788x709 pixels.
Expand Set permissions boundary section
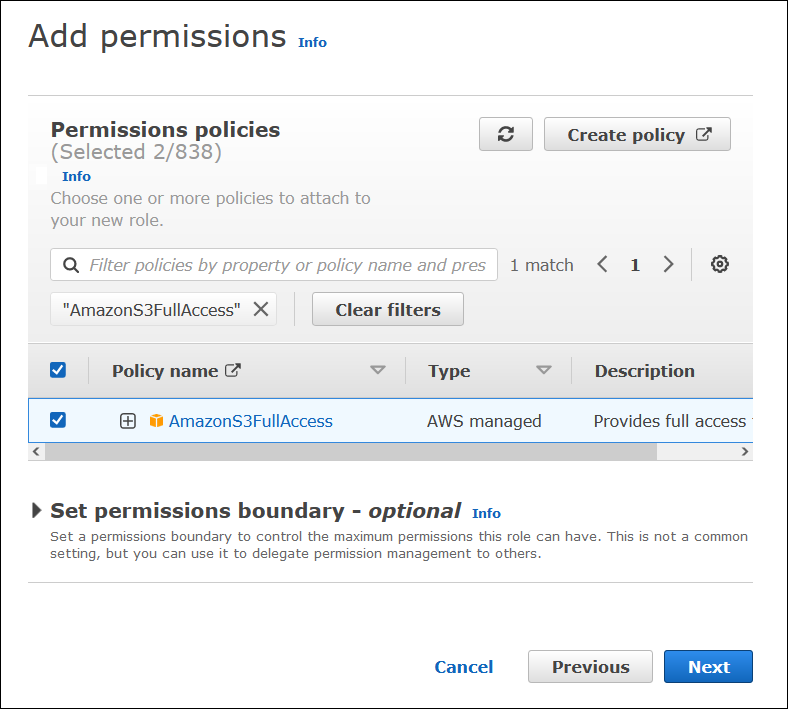pos(37,511)
